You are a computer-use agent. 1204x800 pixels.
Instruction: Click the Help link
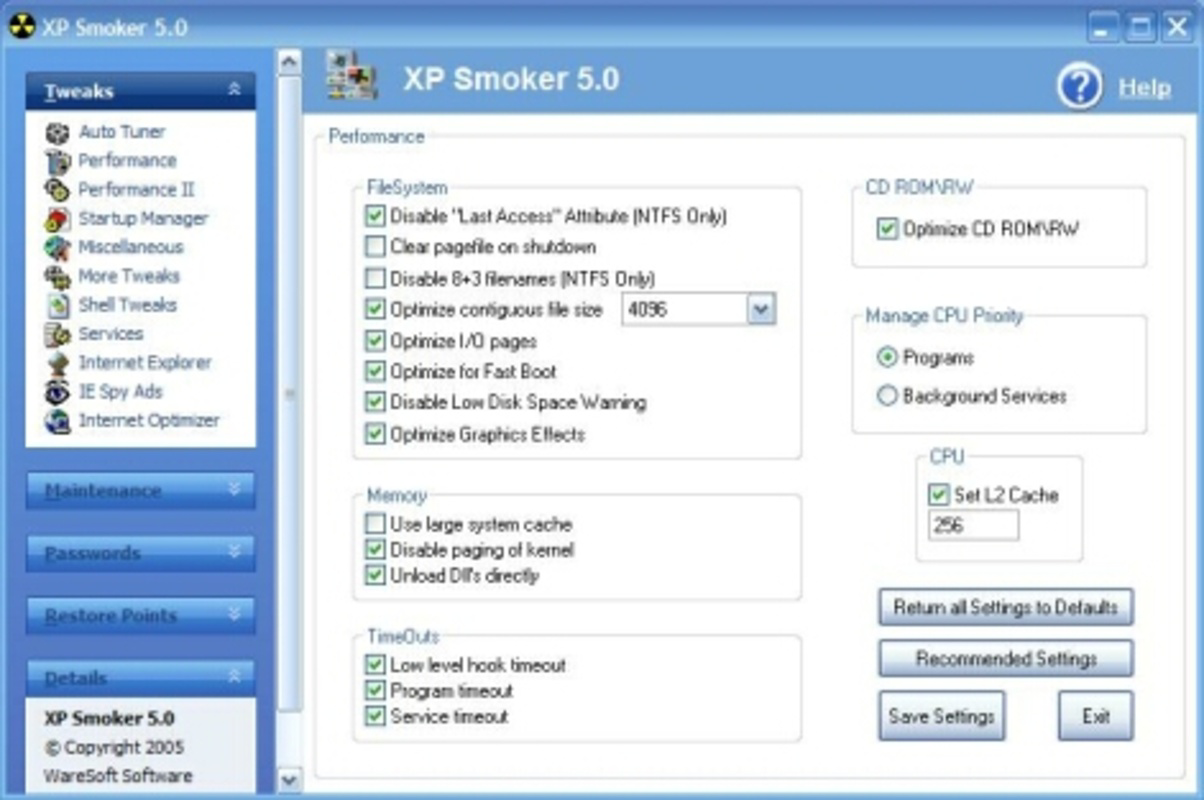[x=1148, y=87]
